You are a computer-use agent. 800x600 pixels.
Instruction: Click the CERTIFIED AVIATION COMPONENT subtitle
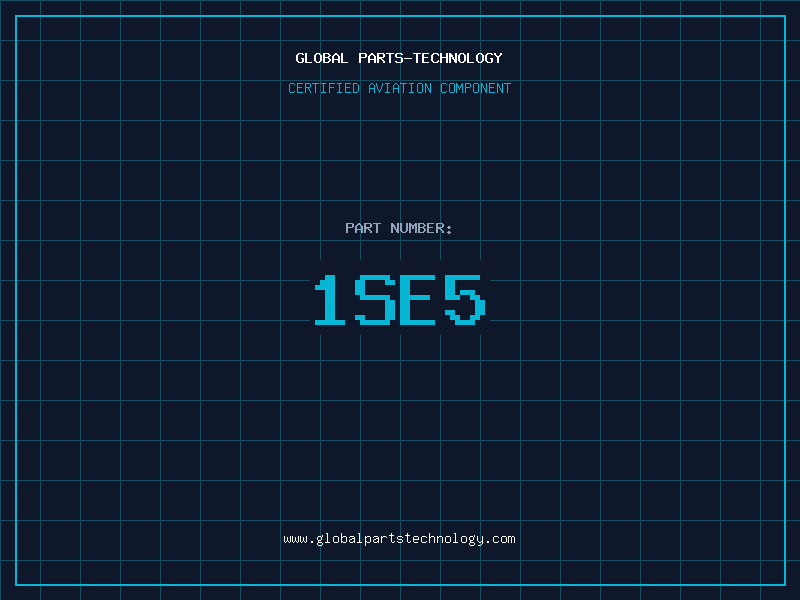coord(400,88)
